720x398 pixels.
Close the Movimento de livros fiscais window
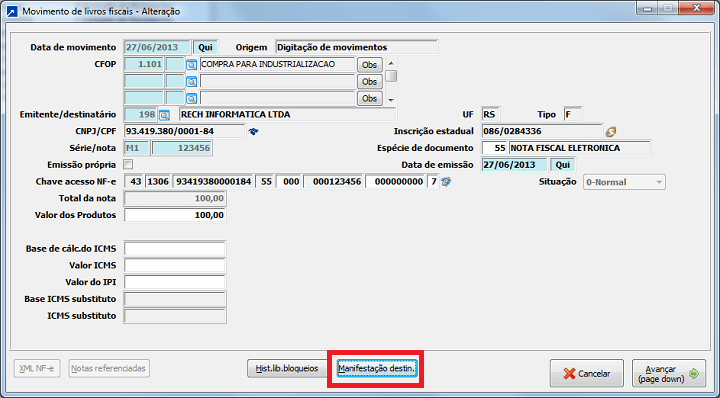(697, 8)
